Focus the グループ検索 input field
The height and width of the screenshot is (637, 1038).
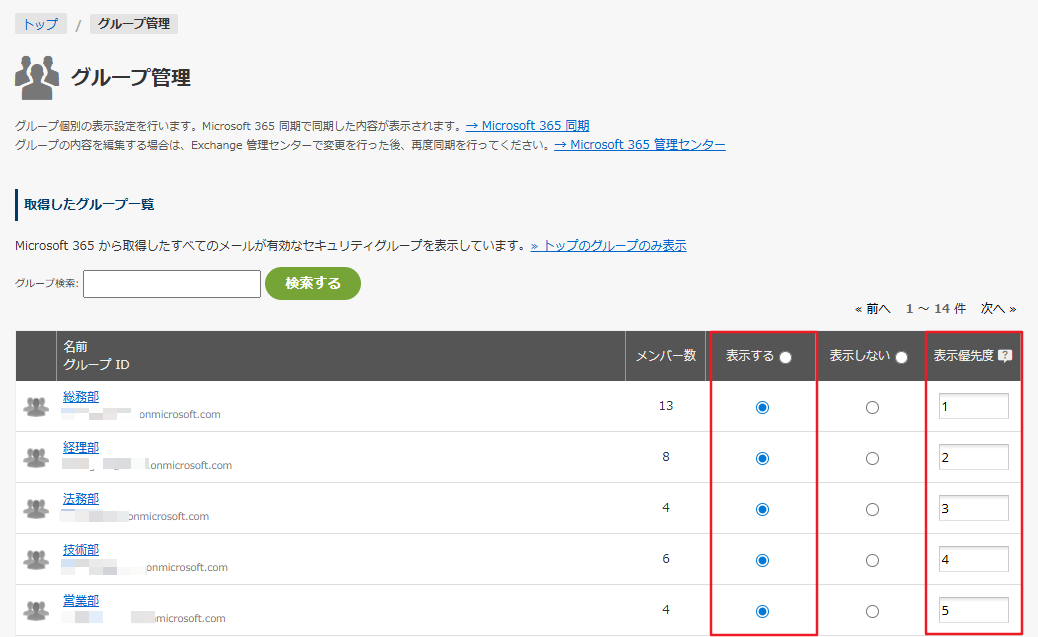(x=172, y=283)
